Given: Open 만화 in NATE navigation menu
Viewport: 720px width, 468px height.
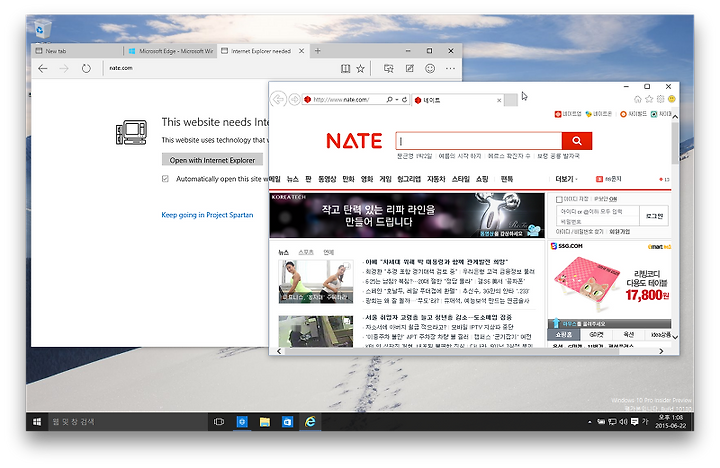Looking at the screenshot, I should coord(348,179).
